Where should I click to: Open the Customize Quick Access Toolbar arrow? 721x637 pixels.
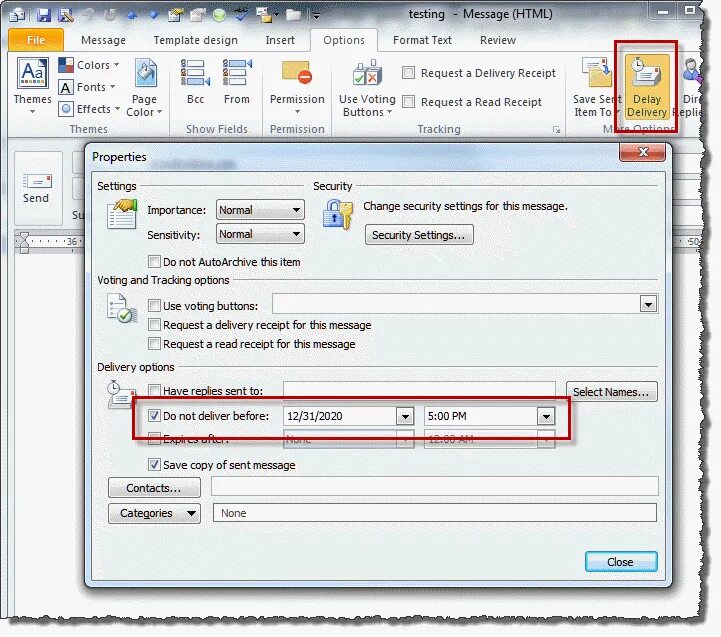coord(316,16)
